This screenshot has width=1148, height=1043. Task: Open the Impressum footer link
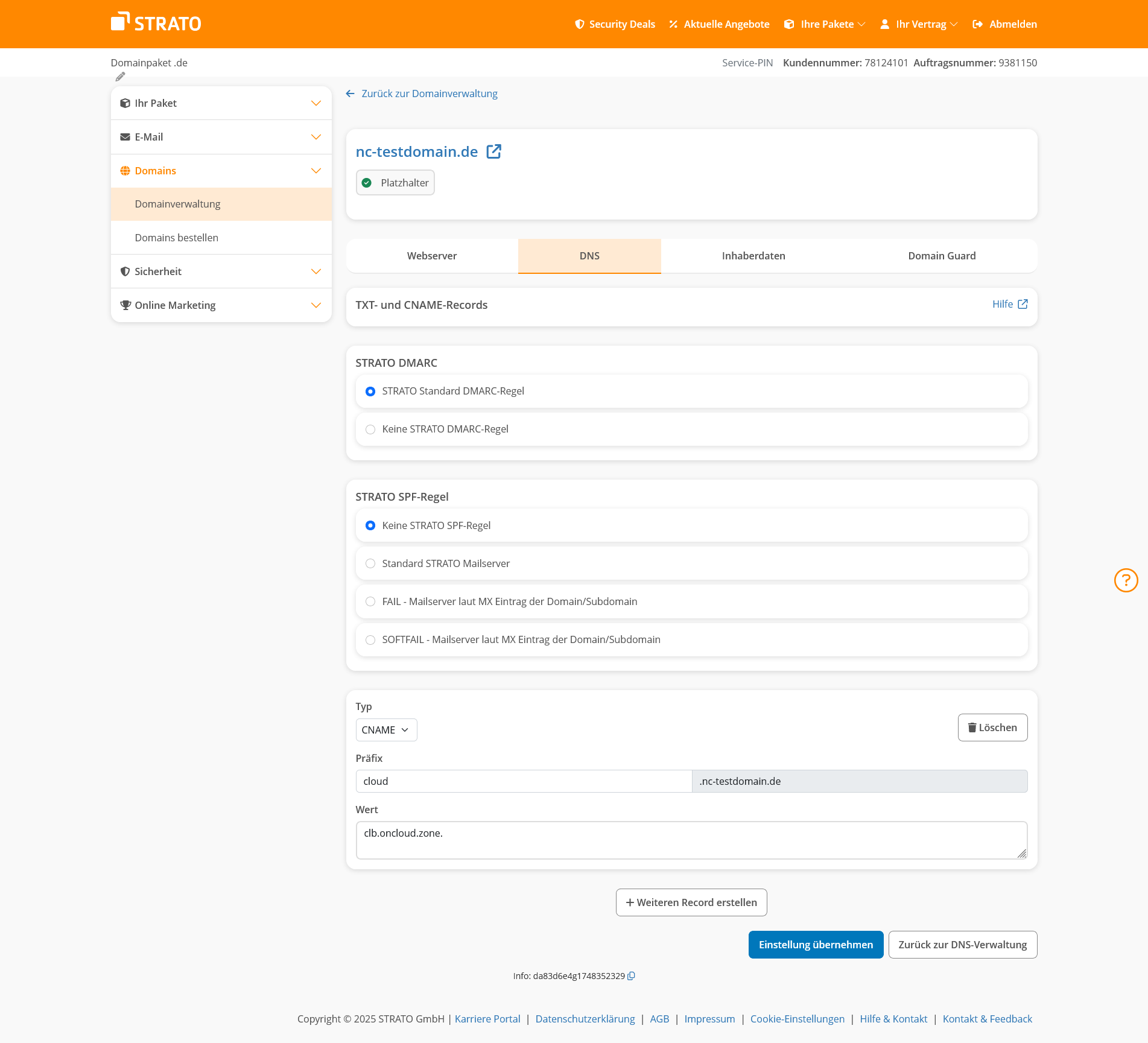(x=709, y=1019)
